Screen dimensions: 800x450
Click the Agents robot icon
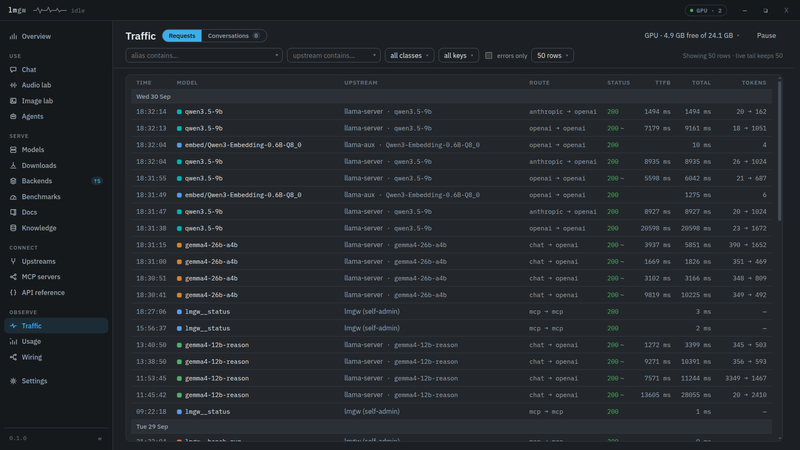[x=13, y=116]
